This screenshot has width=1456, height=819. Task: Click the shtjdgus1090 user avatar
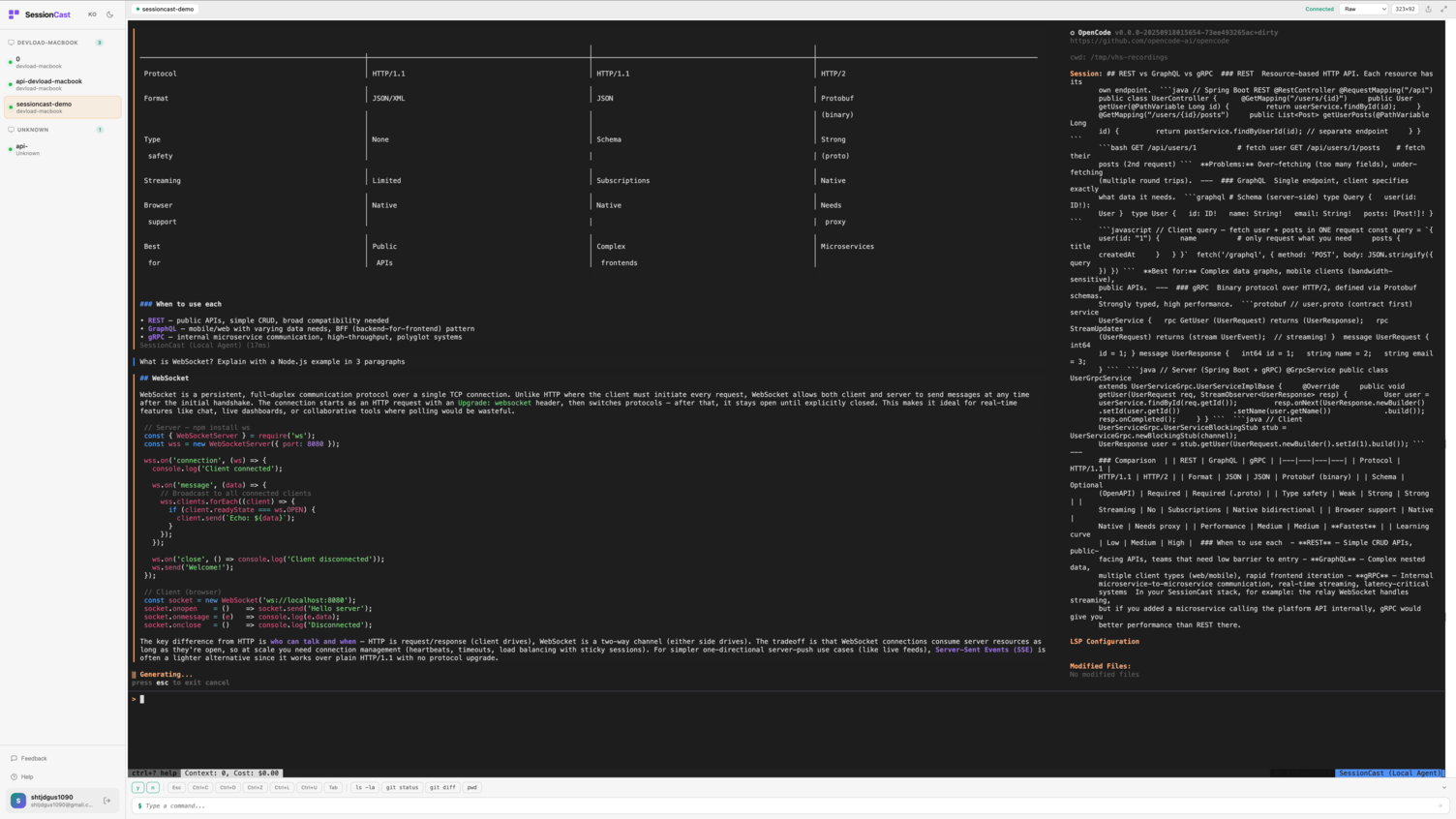(18, 801)
